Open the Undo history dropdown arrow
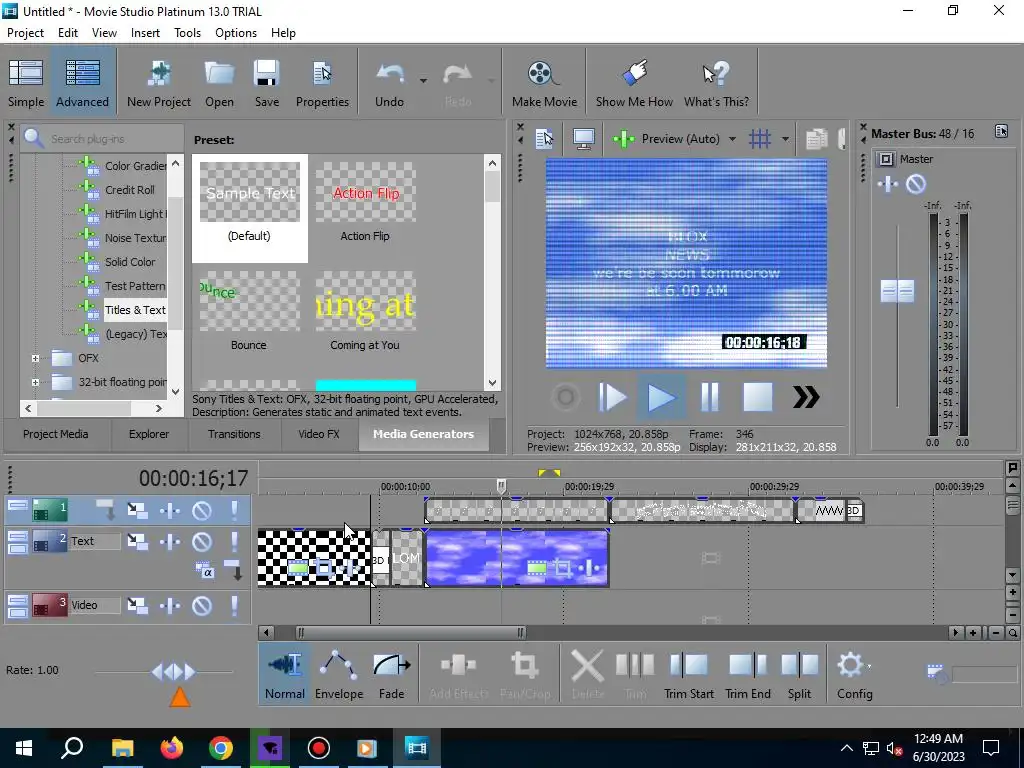 [423, 81]
